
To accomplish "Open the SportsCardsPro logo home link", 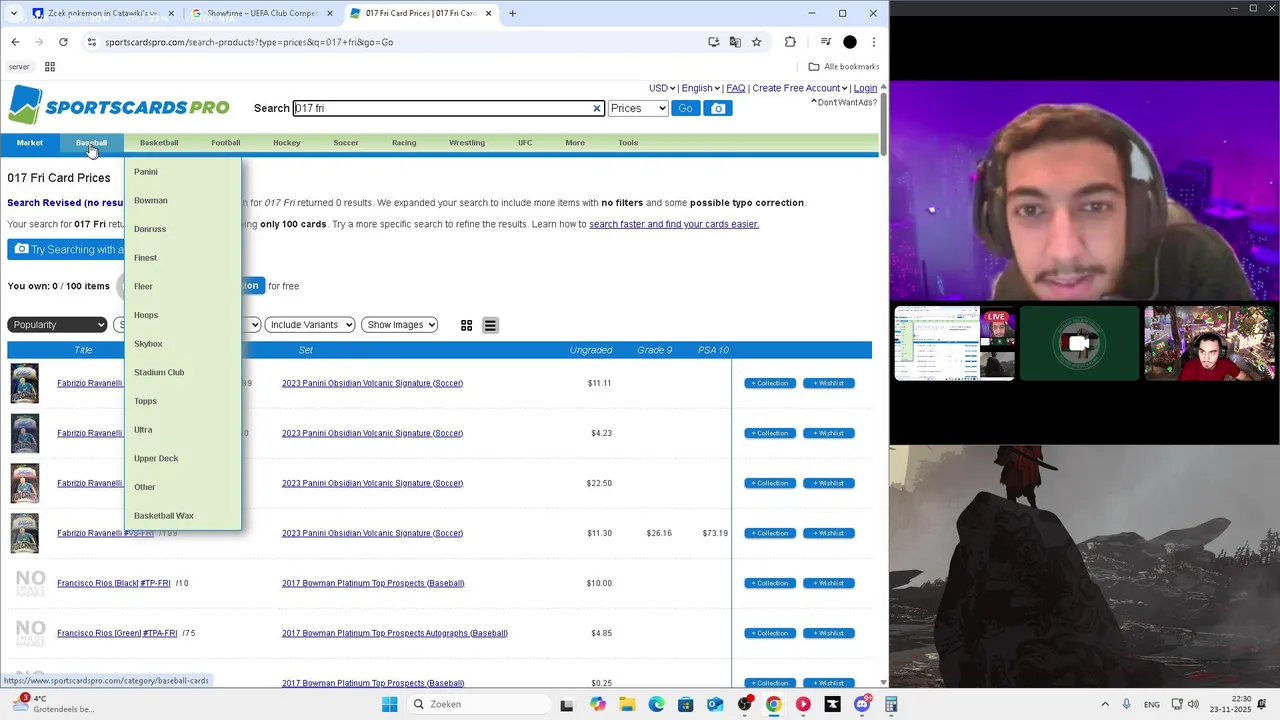I will pos(119,106).
